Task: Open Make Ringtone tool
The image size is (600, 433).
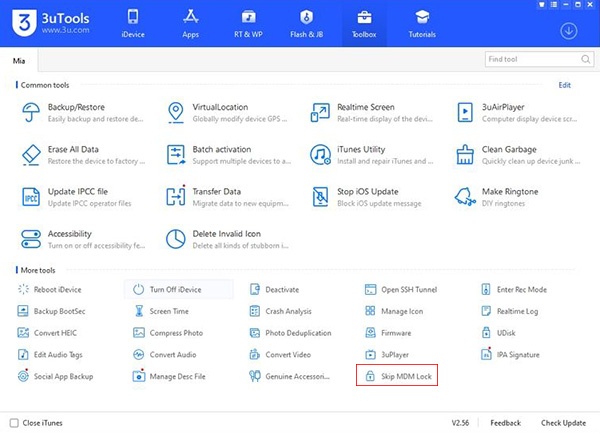Action: pos(497,197)
